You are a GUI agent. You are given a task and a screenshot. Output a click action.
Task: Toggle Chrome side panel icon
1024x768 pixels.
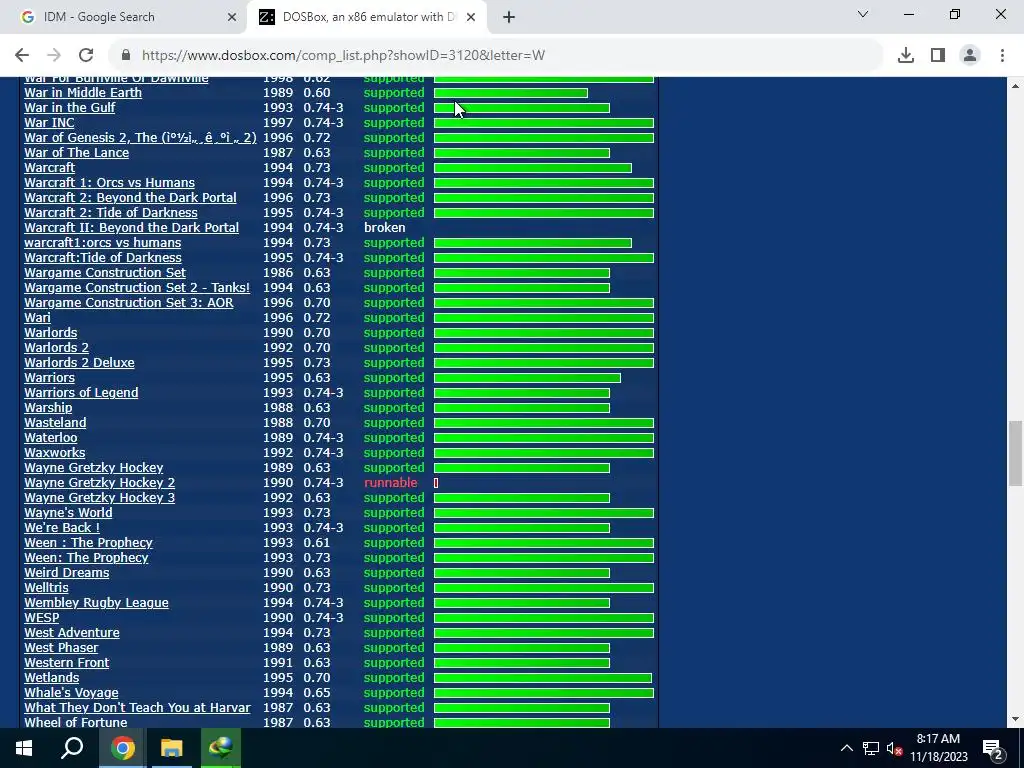point(938,55)
